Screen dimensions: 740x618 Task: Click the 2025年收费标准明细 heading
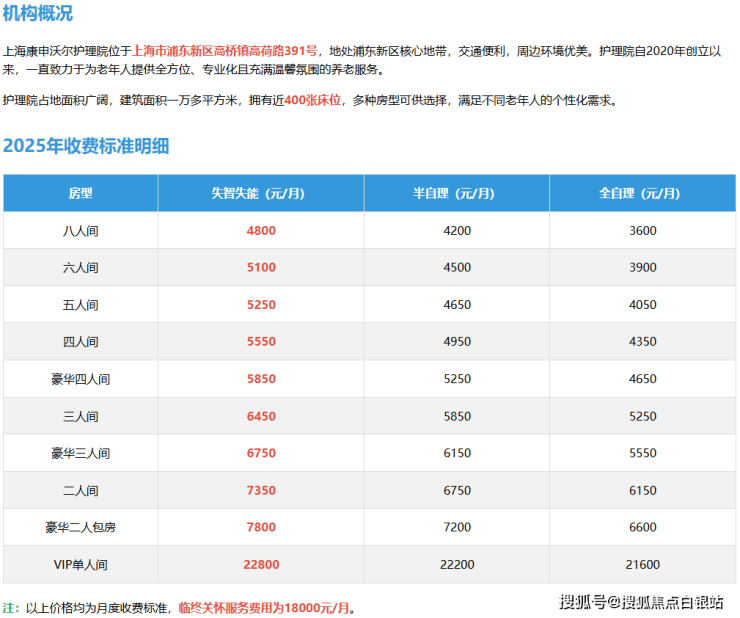coord(86,146)
